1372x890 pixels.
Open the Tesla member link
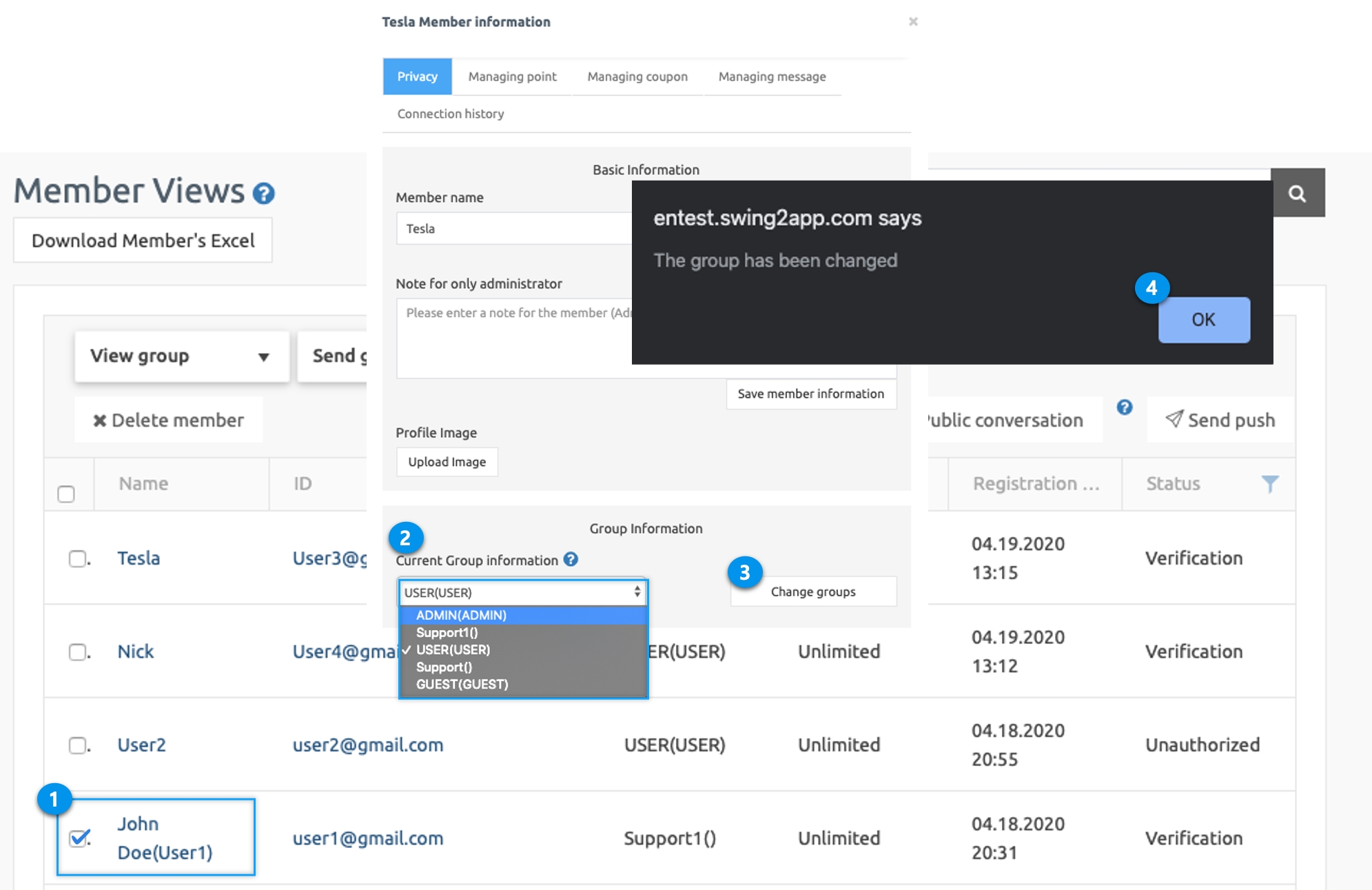click(139, 558)
